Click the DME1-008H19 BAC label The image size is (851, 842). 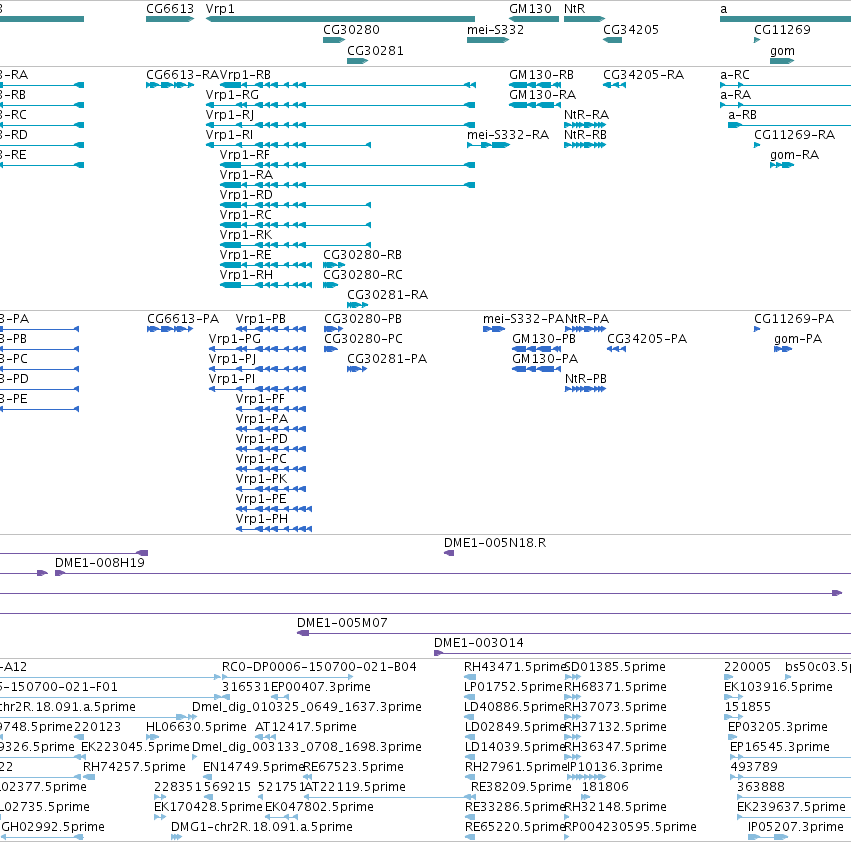(100, 564)
